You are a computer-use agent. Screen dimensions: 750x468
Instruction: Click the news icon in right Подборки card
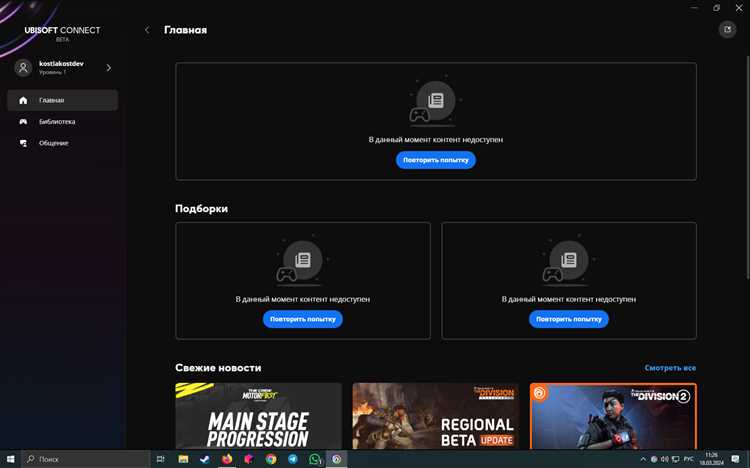click(x=568, y=260)
